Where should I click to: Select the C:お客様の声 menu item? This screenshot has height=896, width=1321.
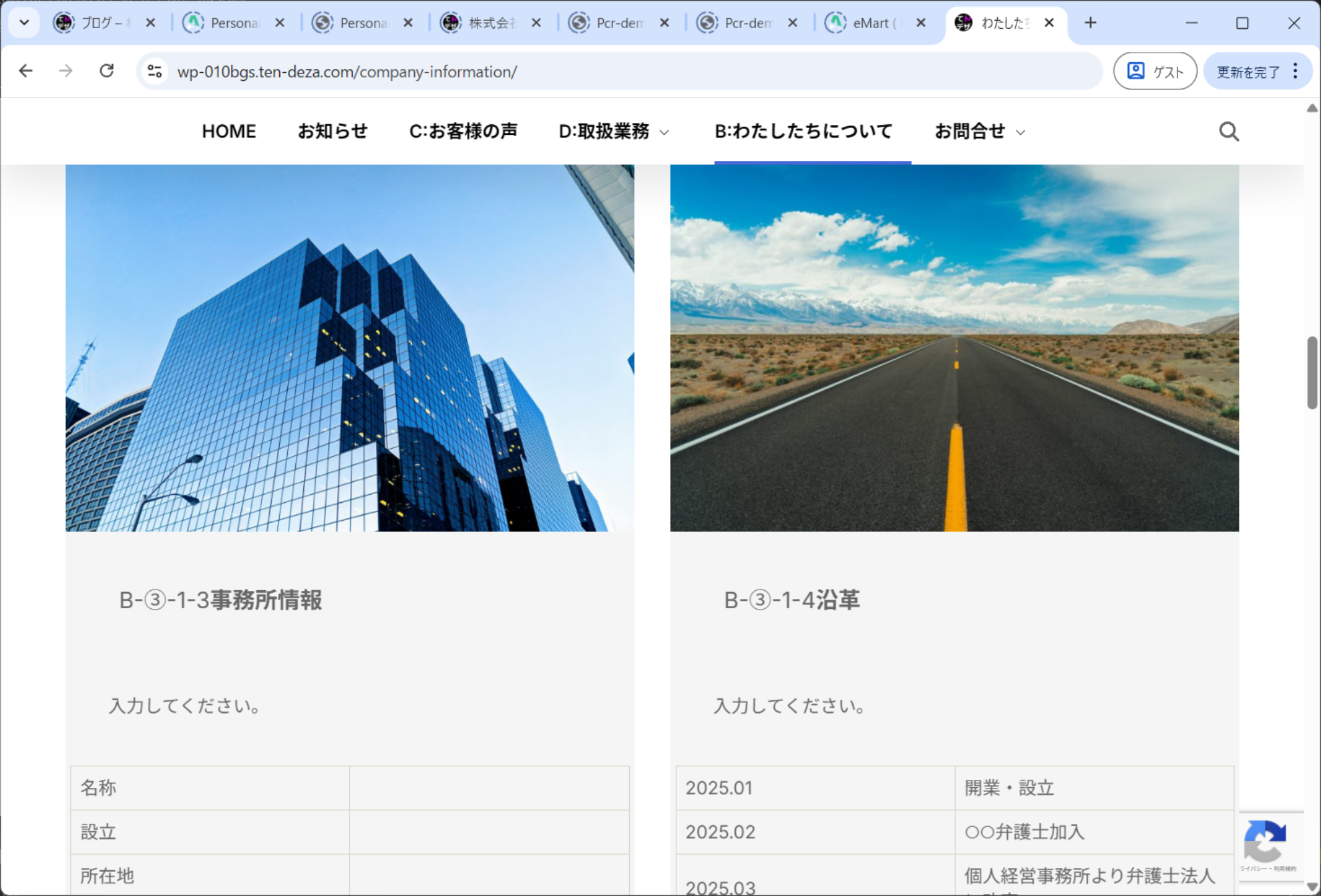pos(463,132)
